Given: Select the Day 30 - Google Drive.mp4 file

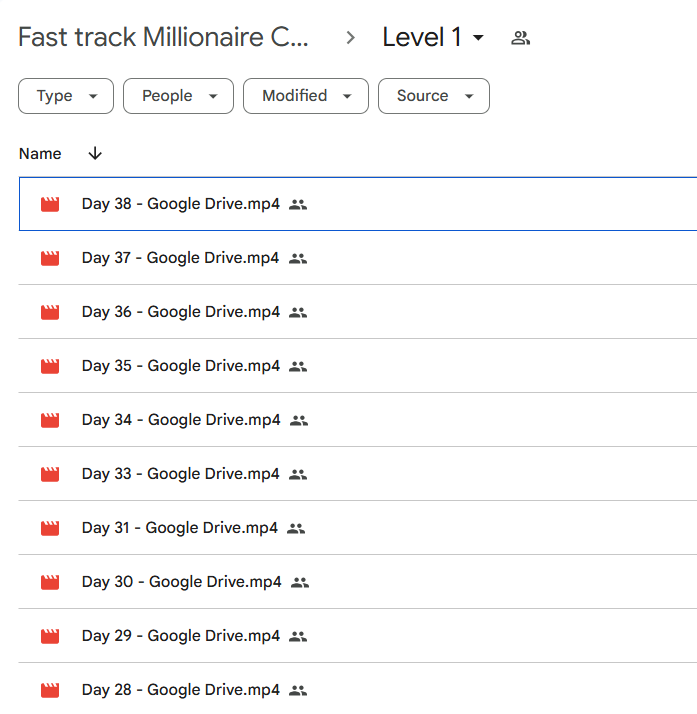Looking at the screenshot, I should pos(358,582).
